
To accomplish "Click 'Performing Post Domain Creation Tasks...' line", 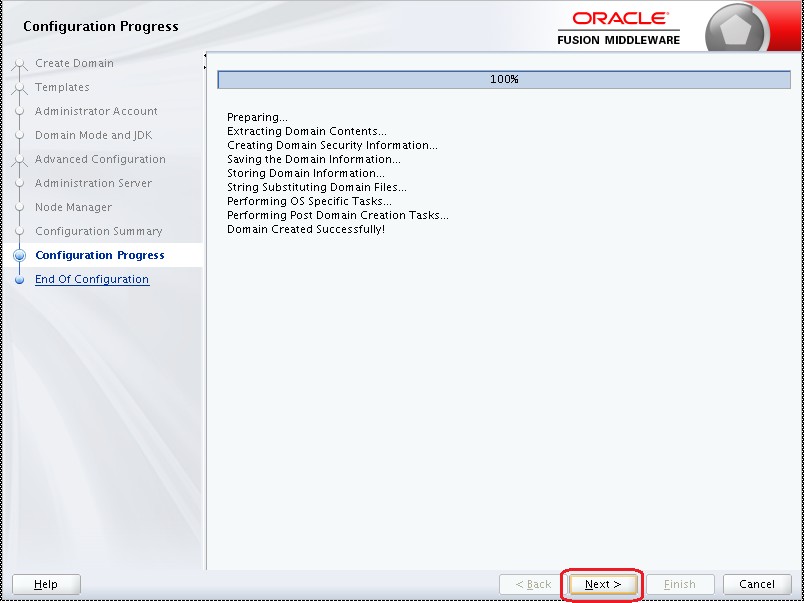I will click(338, 215).
